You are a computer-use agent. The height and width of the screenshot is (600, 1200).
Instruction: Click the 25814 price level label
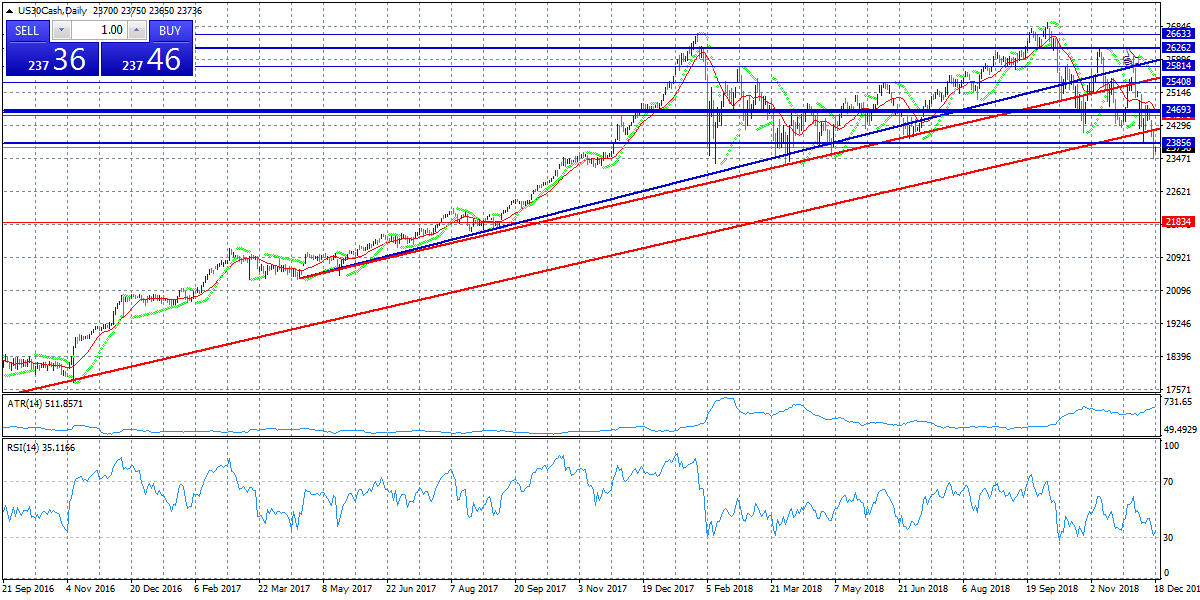point(1178,66)
